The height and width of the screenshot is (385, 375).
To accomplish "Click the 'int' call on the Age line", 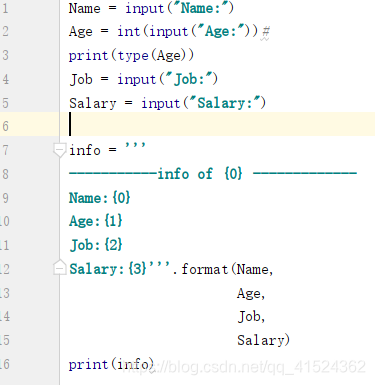I will pos(129,32).
